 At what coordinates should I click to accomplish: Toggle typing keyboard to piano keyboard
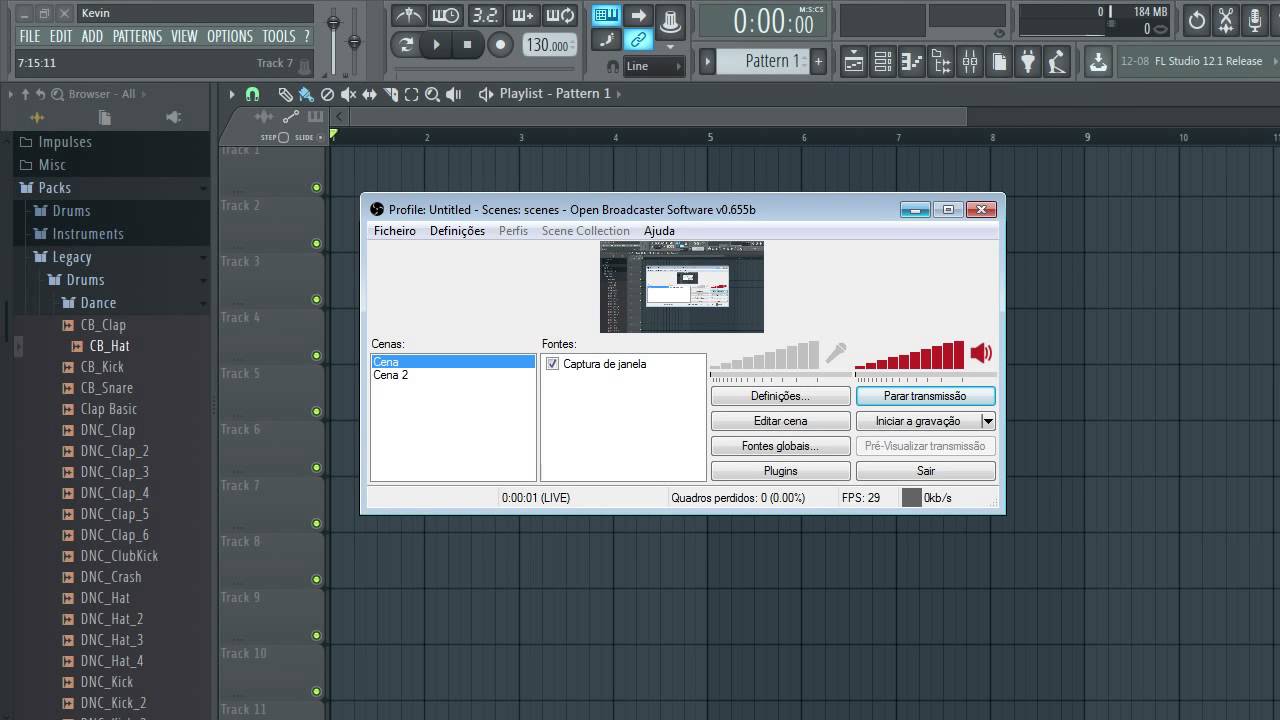point(606,15)
